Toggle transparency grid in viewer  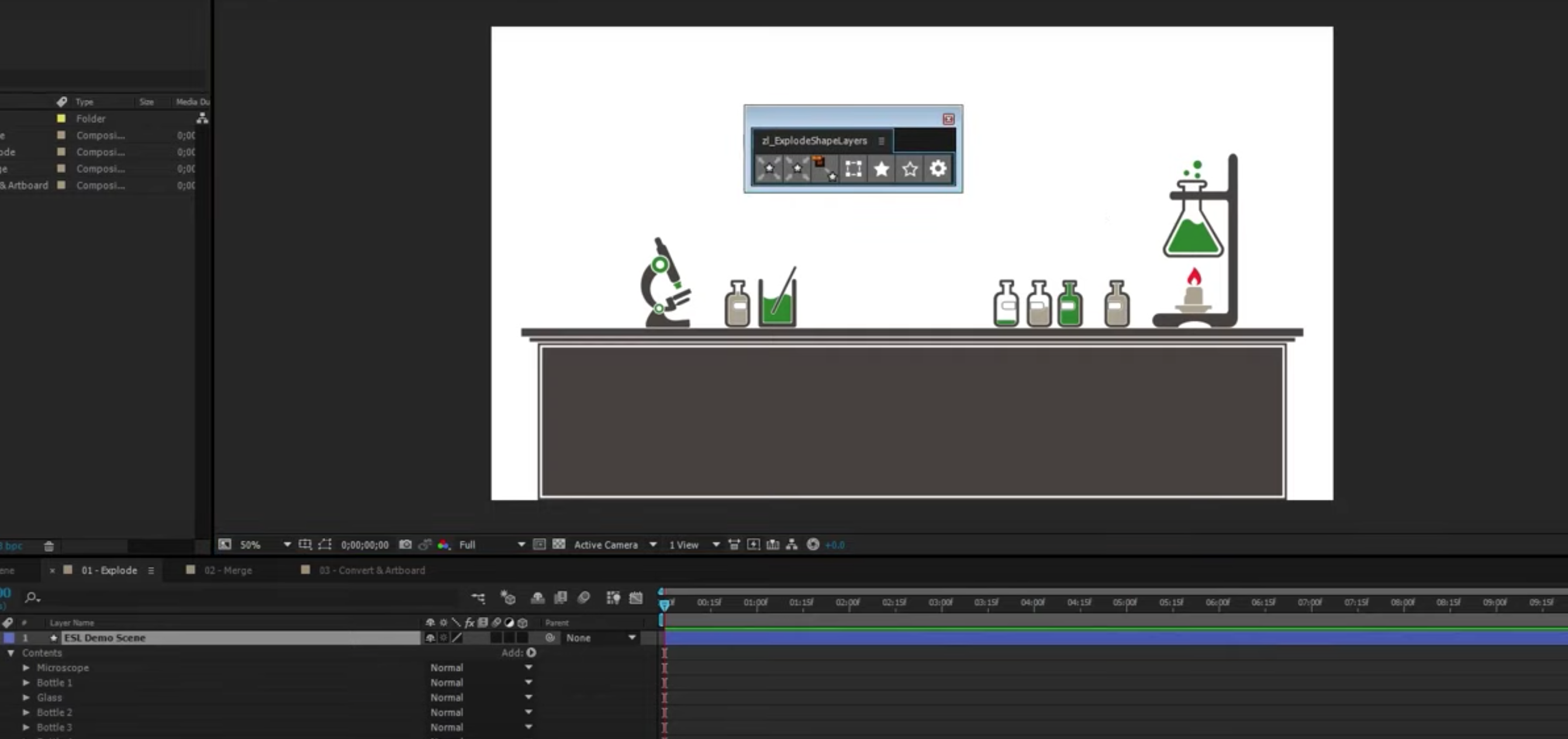pos(559,544)
